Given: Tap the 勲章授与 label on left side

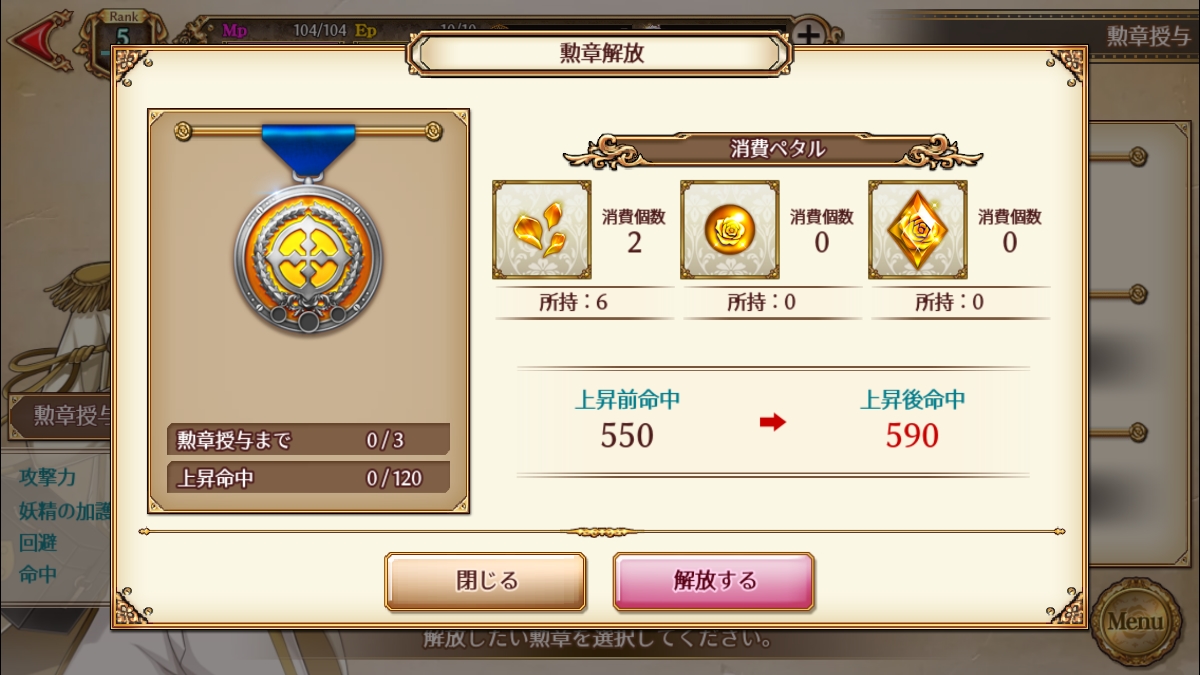Looking at the screenshot, I should (x=62, y=415).
